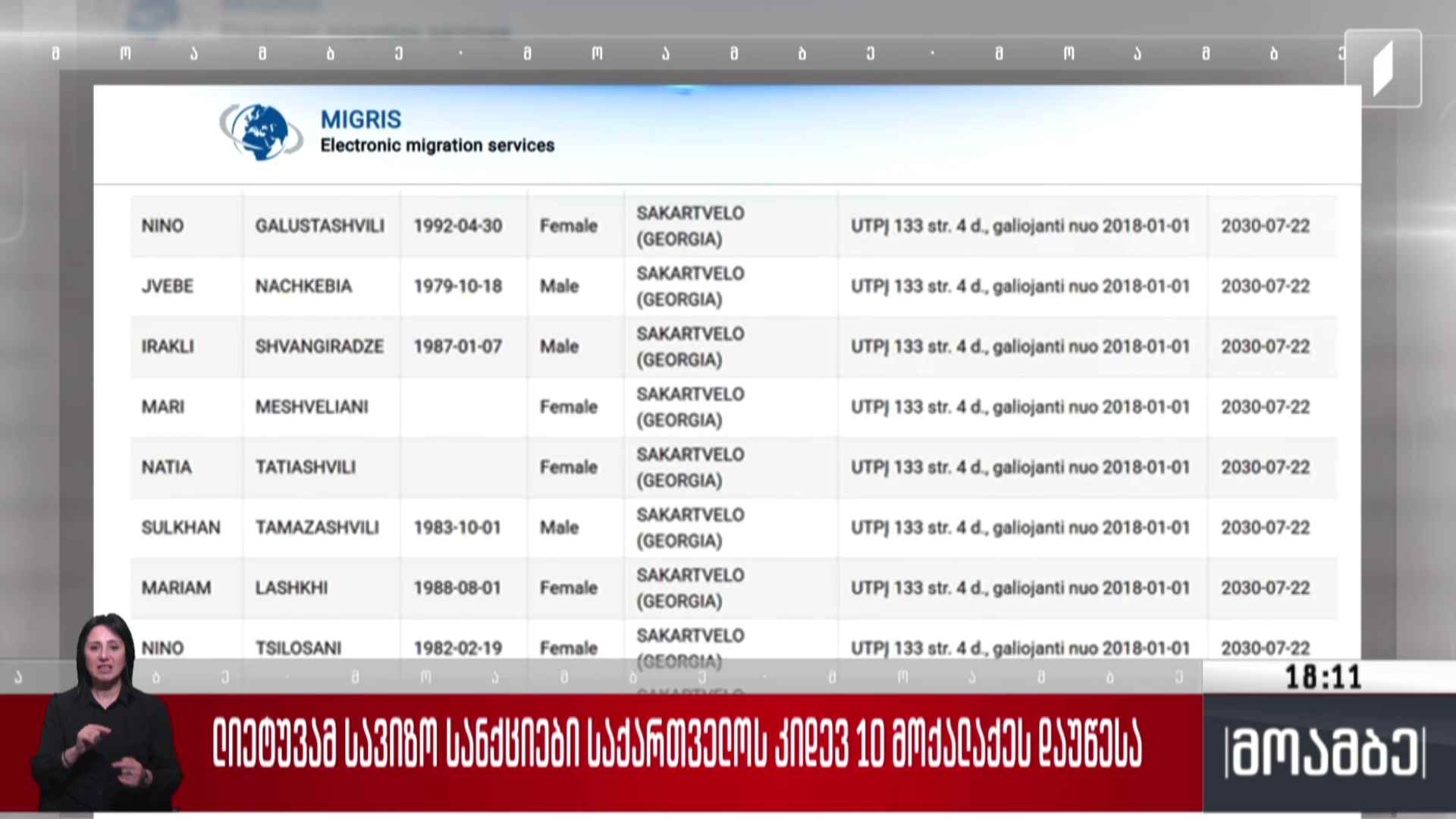Image resolution: width=1456 pixels, height=819 pixels.
Task: Click the 18:11 clock display
Action: (x=1323, y=677)
